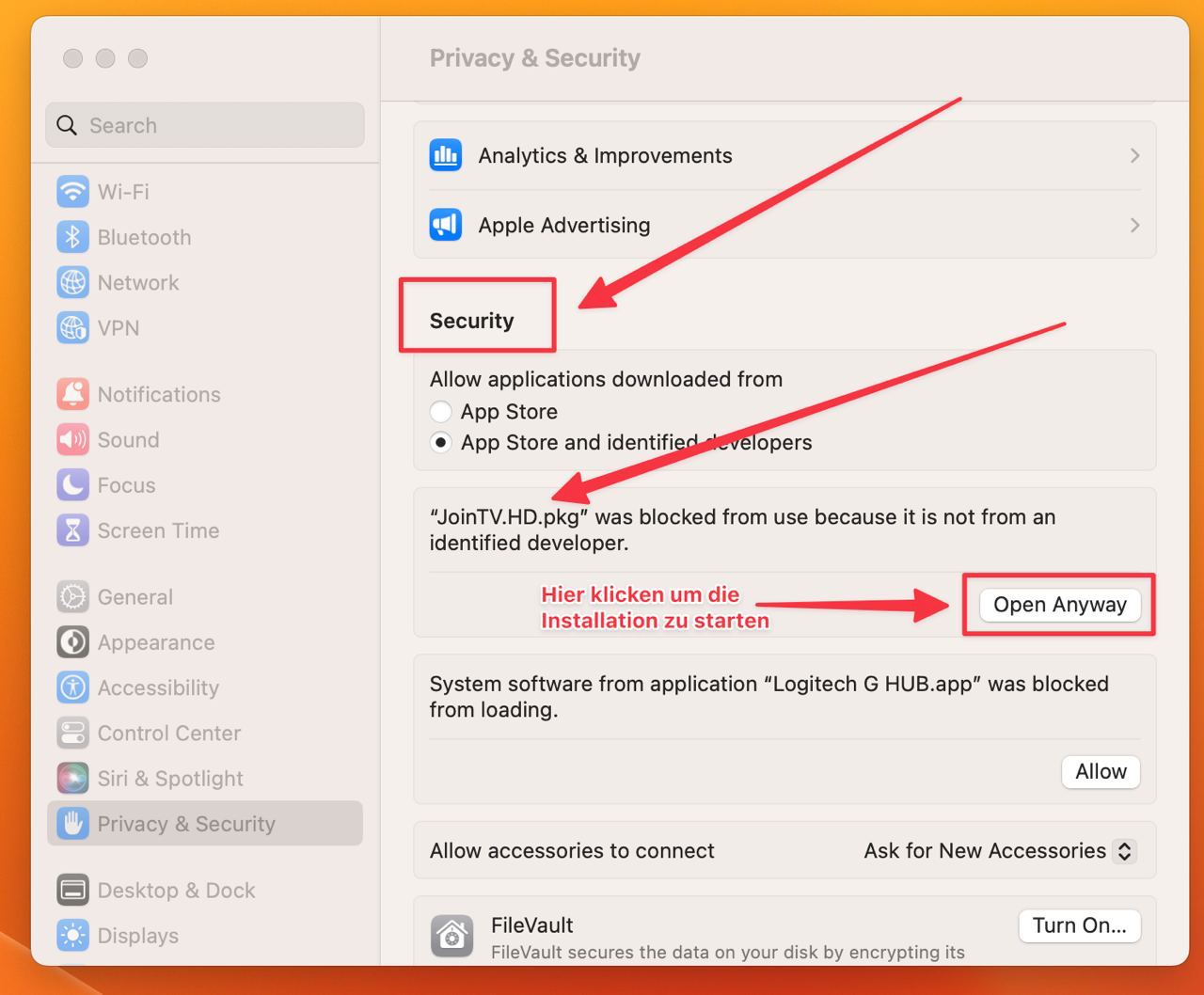Click the Open Anyway button
Image resolution: width=1204 pixels, height=995 pixels.
coord(1059,605)
